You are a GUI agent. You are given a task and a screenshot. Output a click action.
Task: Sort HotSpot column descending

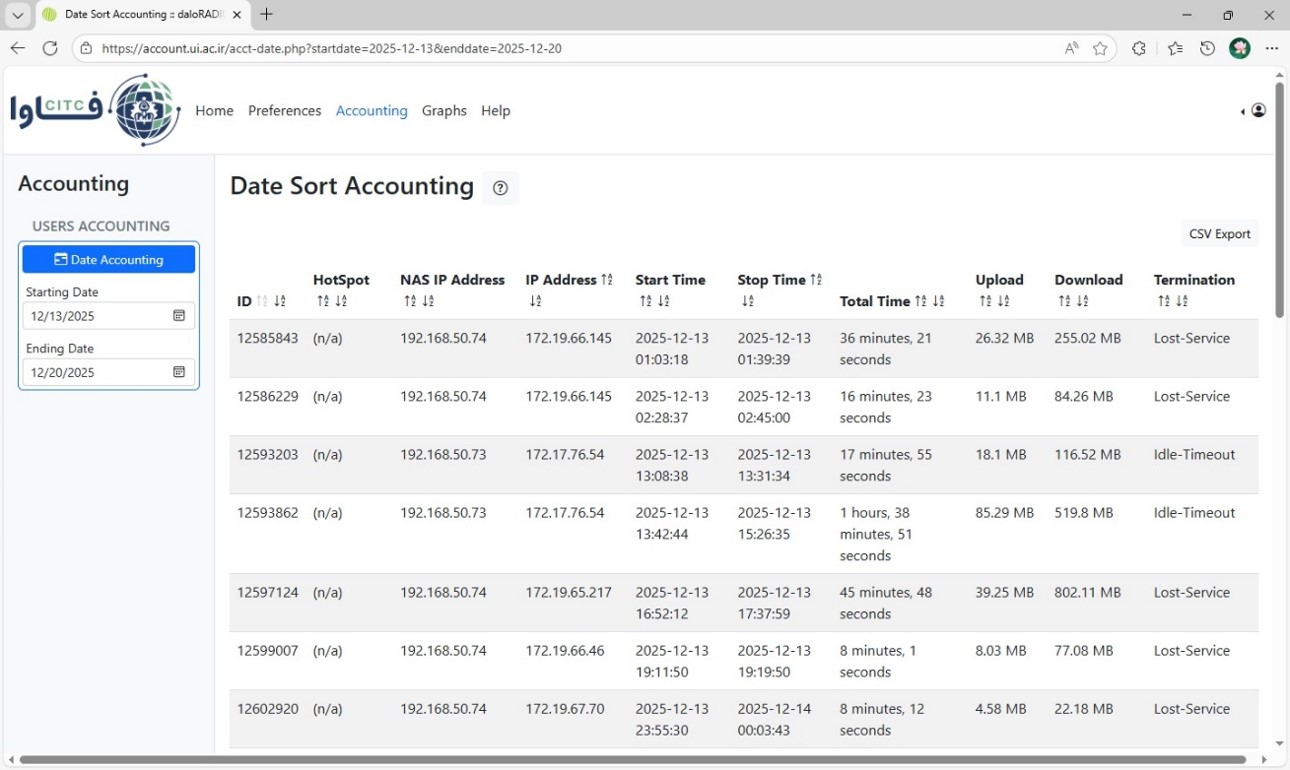[341, 301]
